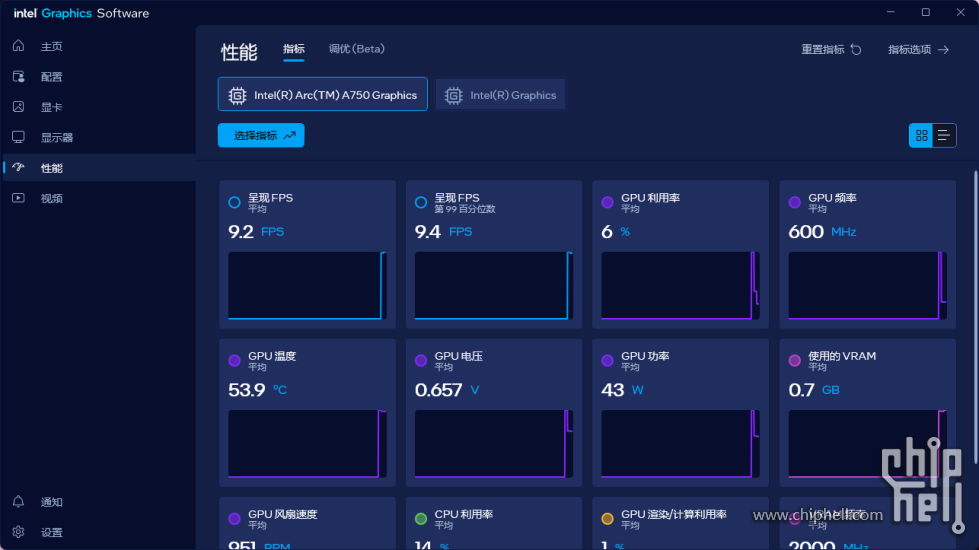979x550 pixels.
Task: Click the 53.9 °C value
Action: (x=257, y=390)
